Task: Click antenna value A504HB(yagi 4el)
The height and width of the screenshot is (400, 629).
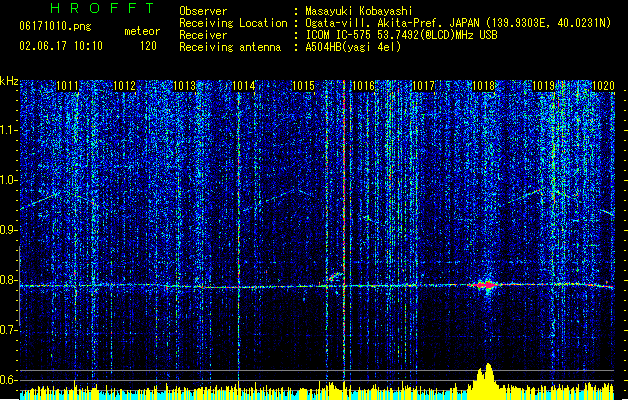Action: click(353, 47)
